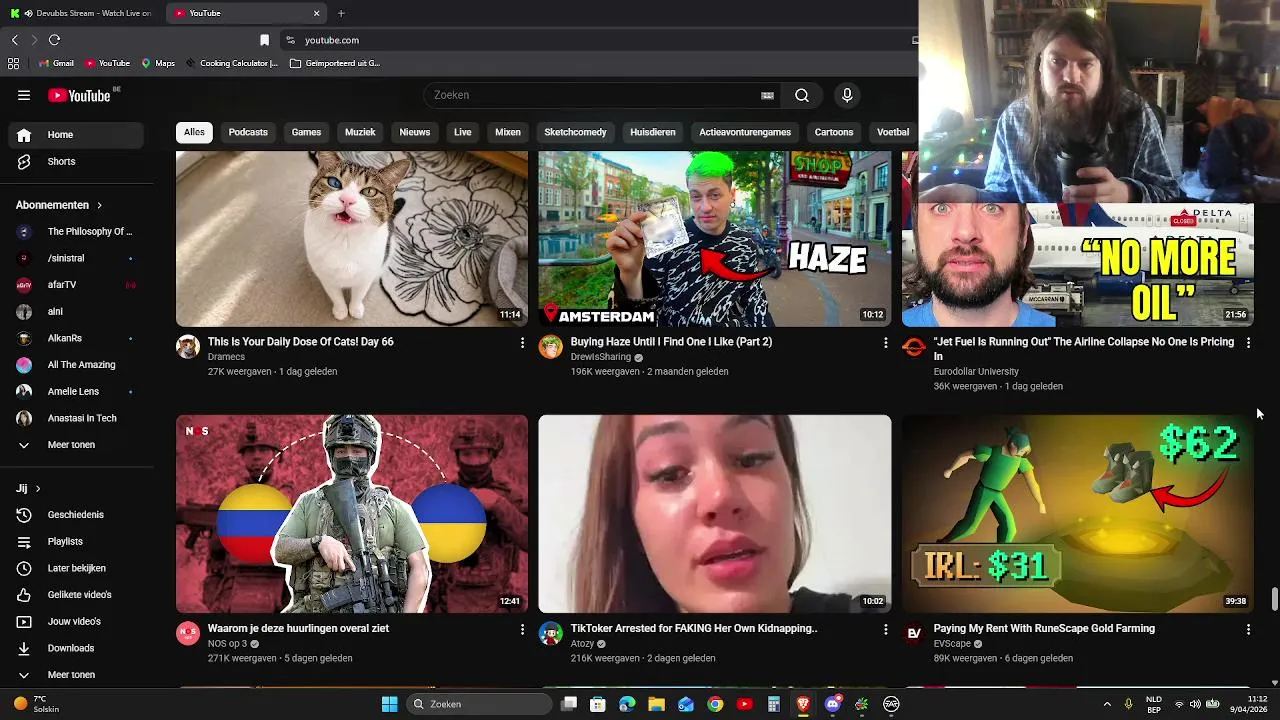Click the Windows Start button
This screenshot has height=720, width=1280.
[x=390, y=704]
